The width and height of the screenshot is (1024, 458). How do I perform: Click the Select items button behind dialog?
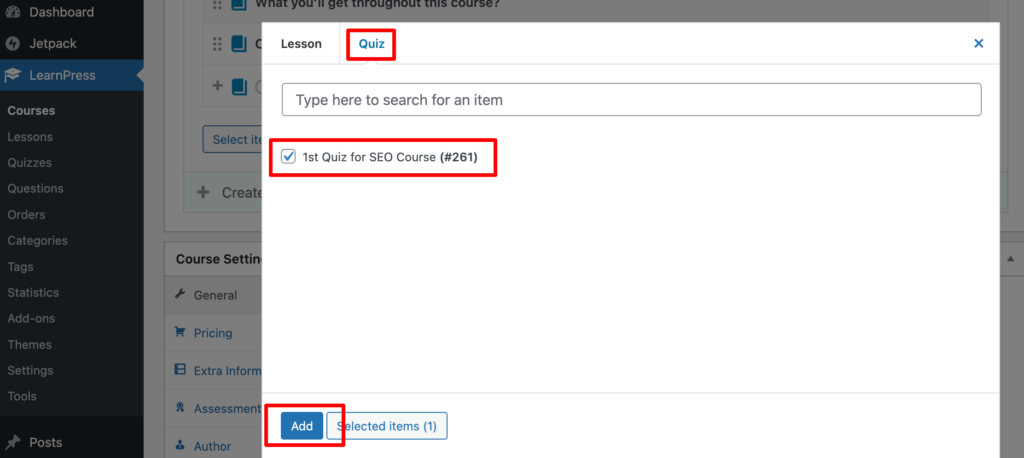[x=232, y=140]
